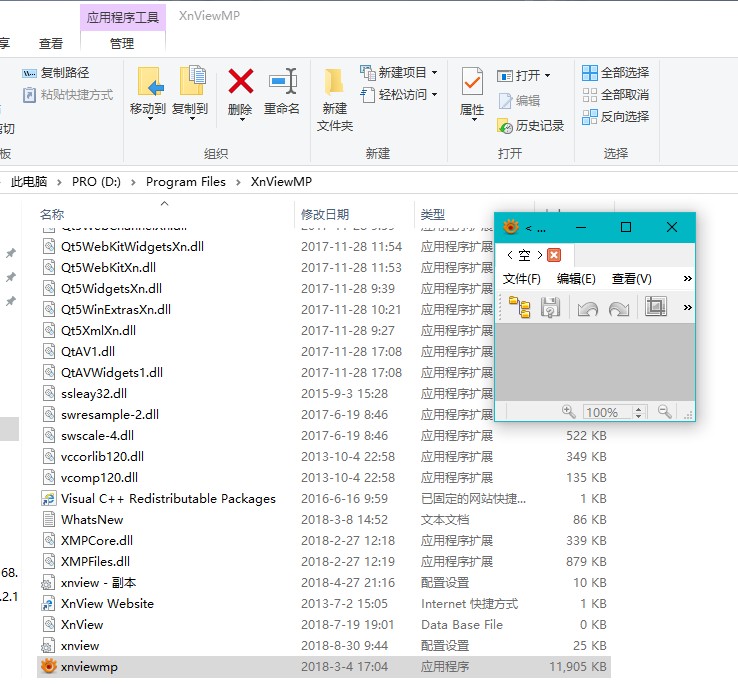Select the xnviewmp application file

(324, 667)
